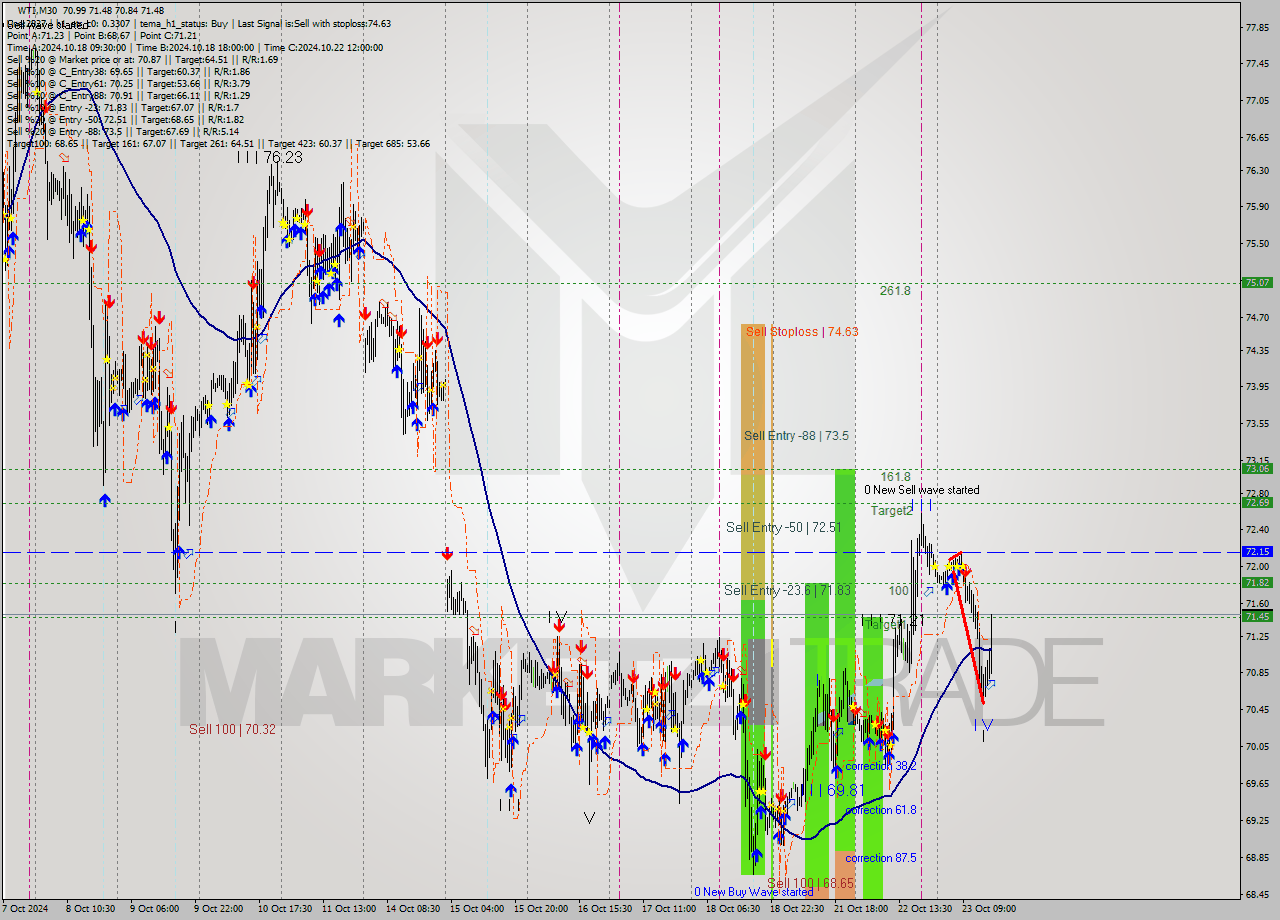Click the '17 Oct 11:00' time axis label

point(669,909)
